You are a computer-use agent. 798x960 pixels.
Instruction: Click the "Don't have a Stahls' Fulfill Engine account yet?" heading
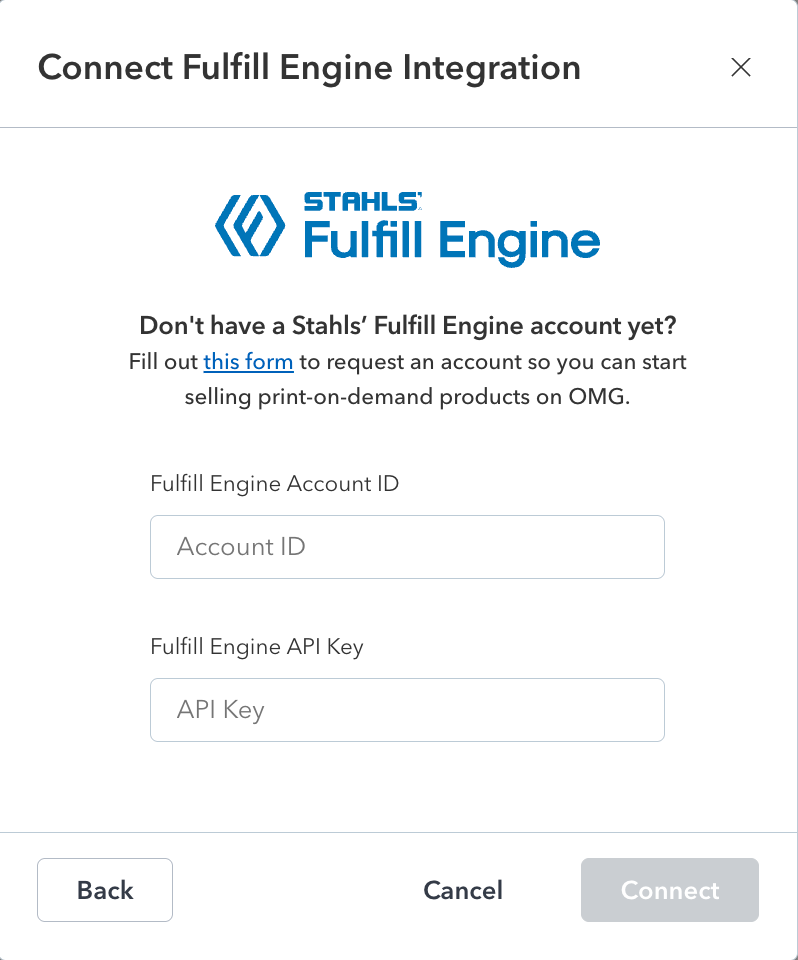click(407, 326)
